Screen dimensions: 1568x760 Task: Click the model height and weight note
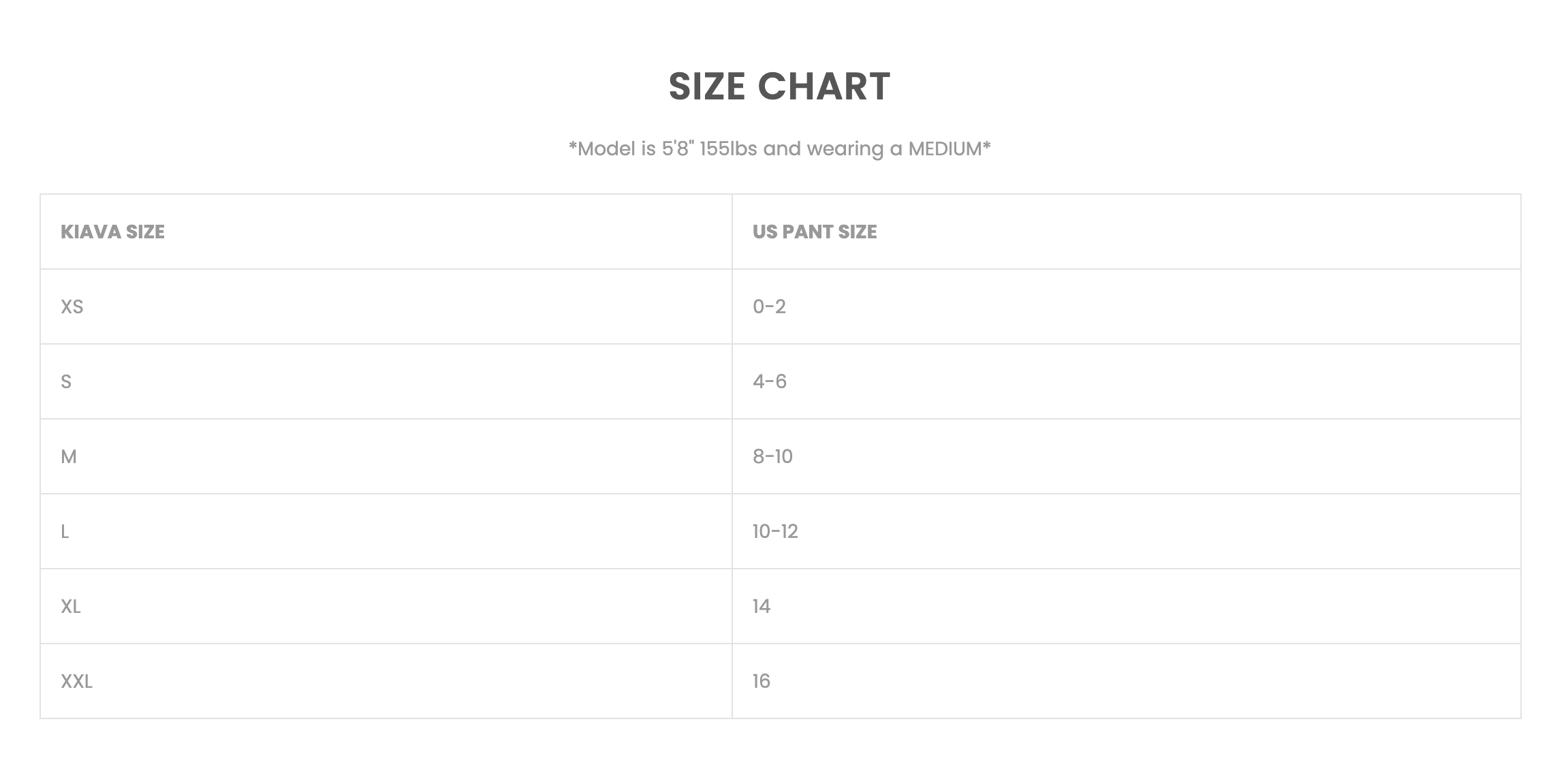click(779, 148)
